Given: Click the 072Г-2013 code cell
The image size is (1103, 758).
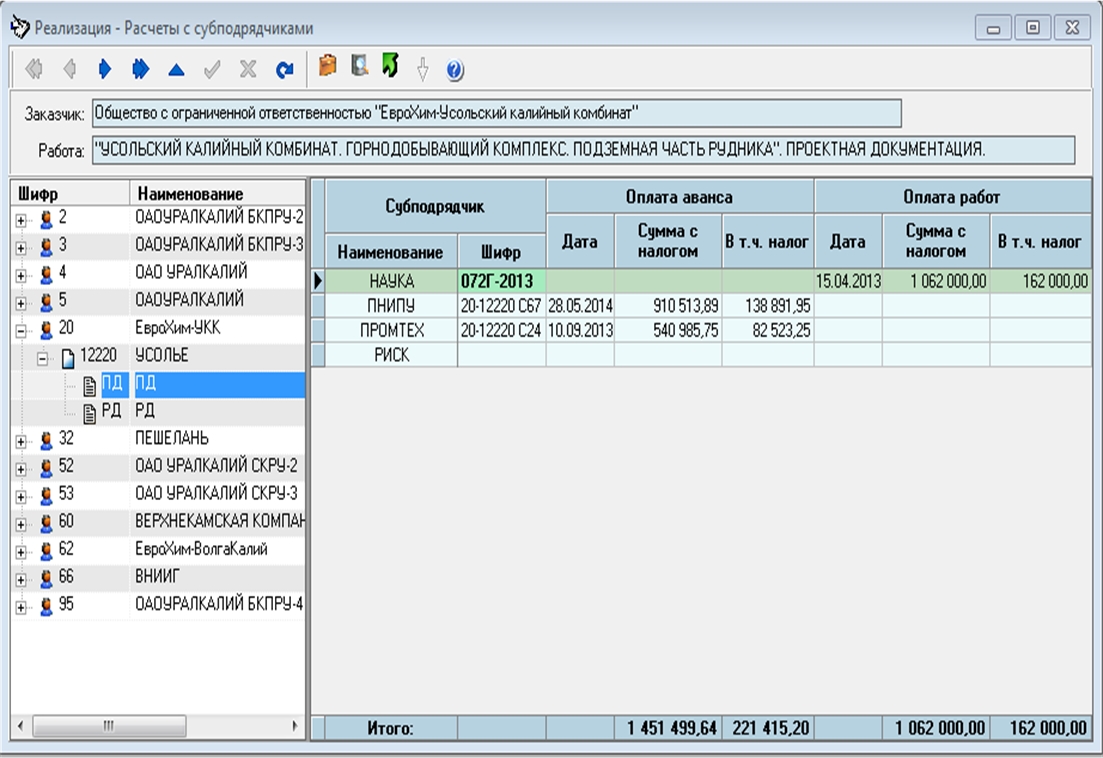Looking at the screenshot, I should 502,281.
